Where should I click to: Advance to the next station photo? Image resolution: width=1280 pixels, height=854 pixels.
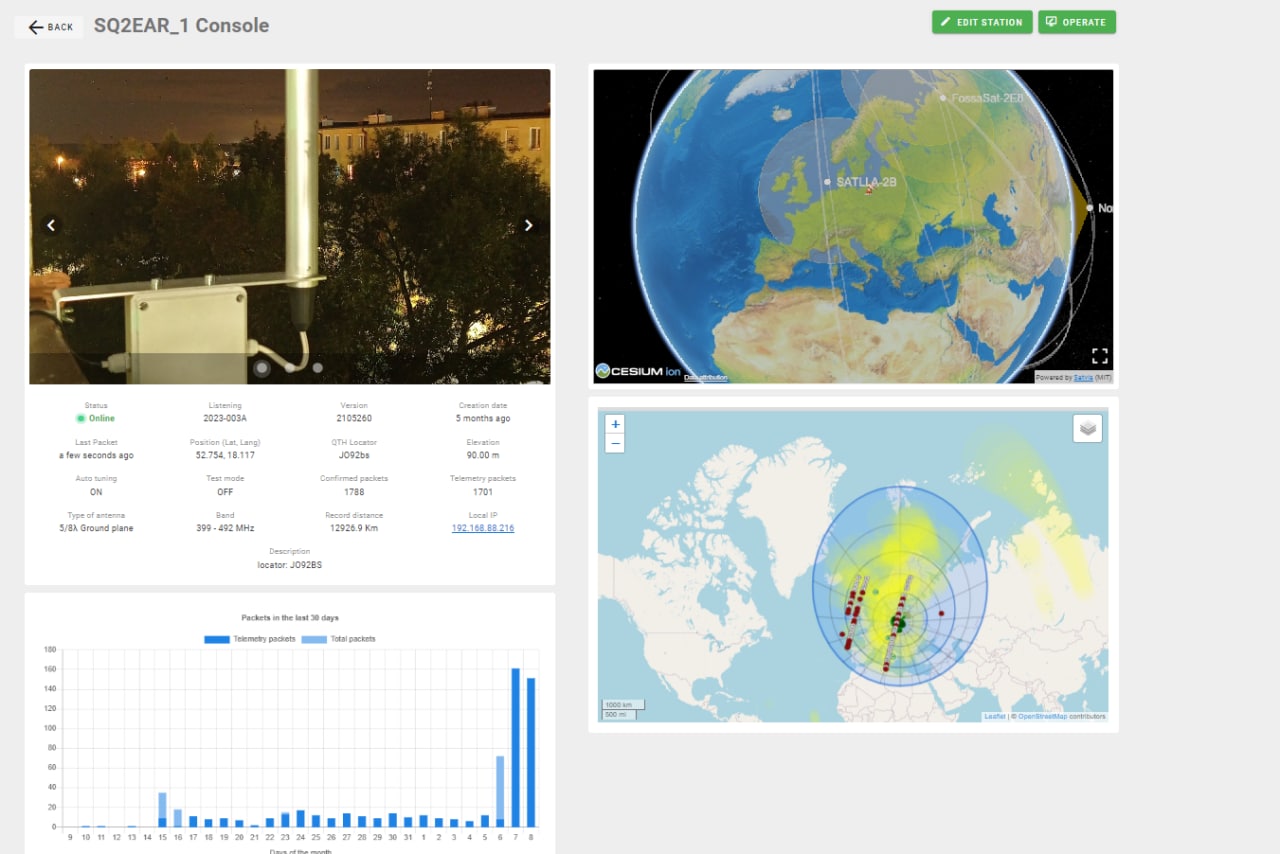(x=529, y=225)
